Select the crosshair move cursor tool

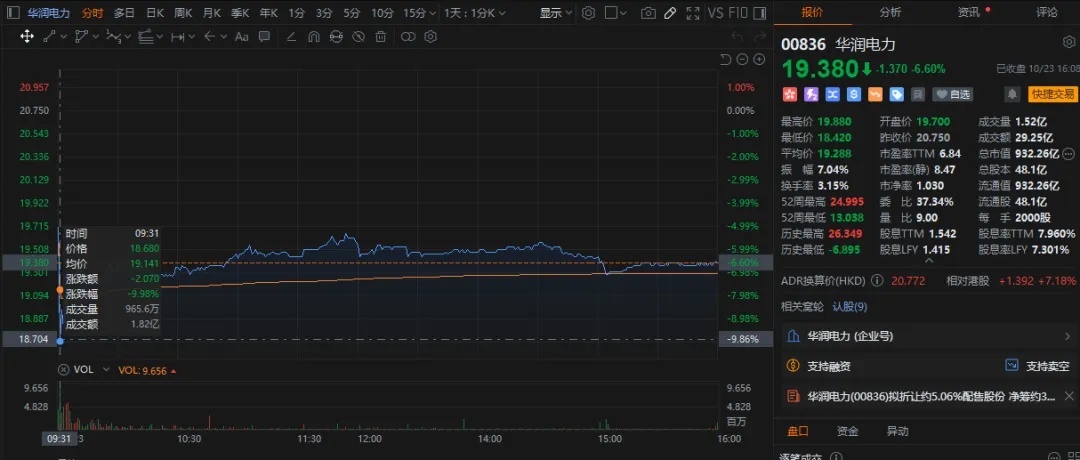click(27, 36)
